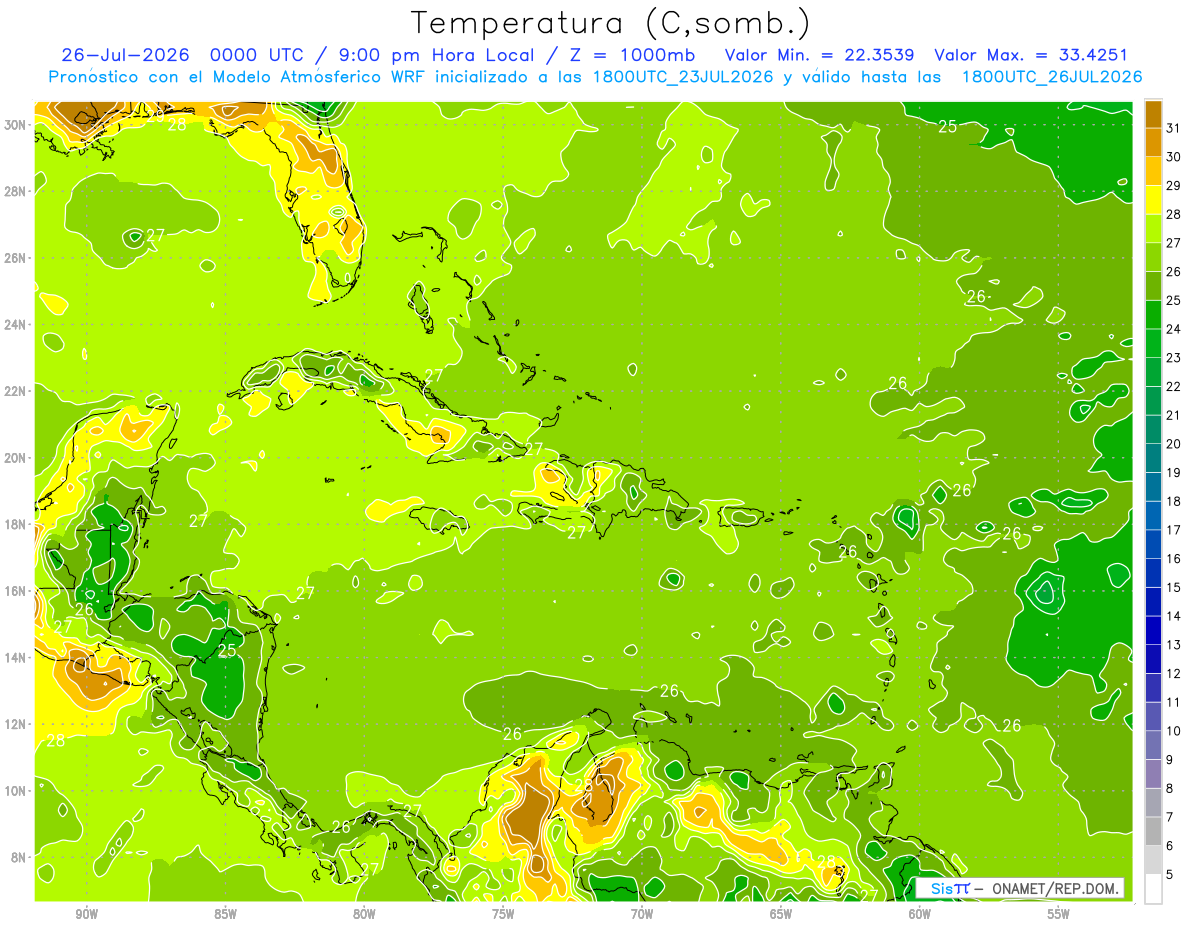The height and width of the screenshot is (927, 1200).
Task: Pick the bright yellow swatch between 28 and 29
Action: (1153, 199)
